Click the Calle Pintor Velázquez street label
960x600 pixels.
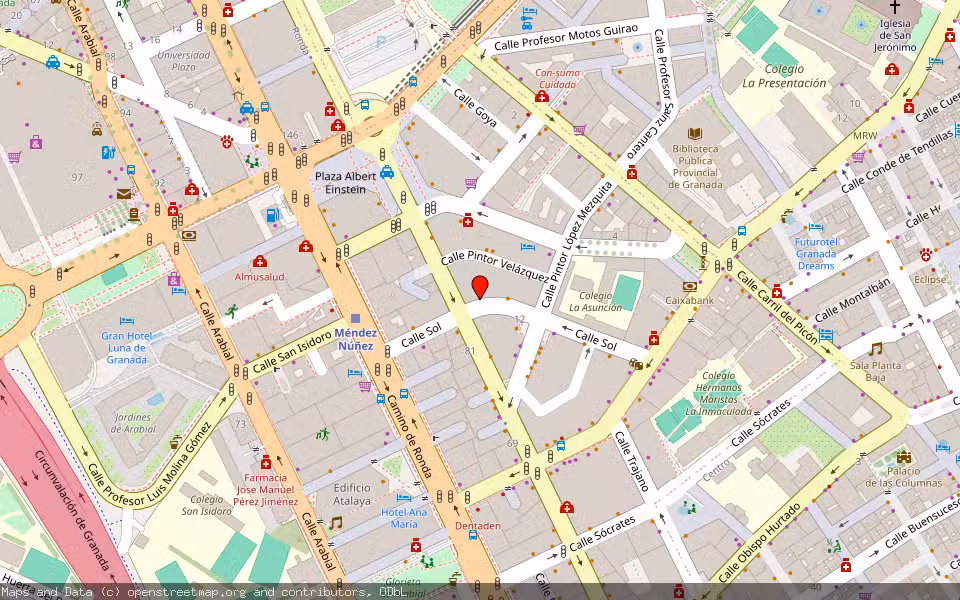click(x=495, y=266)
